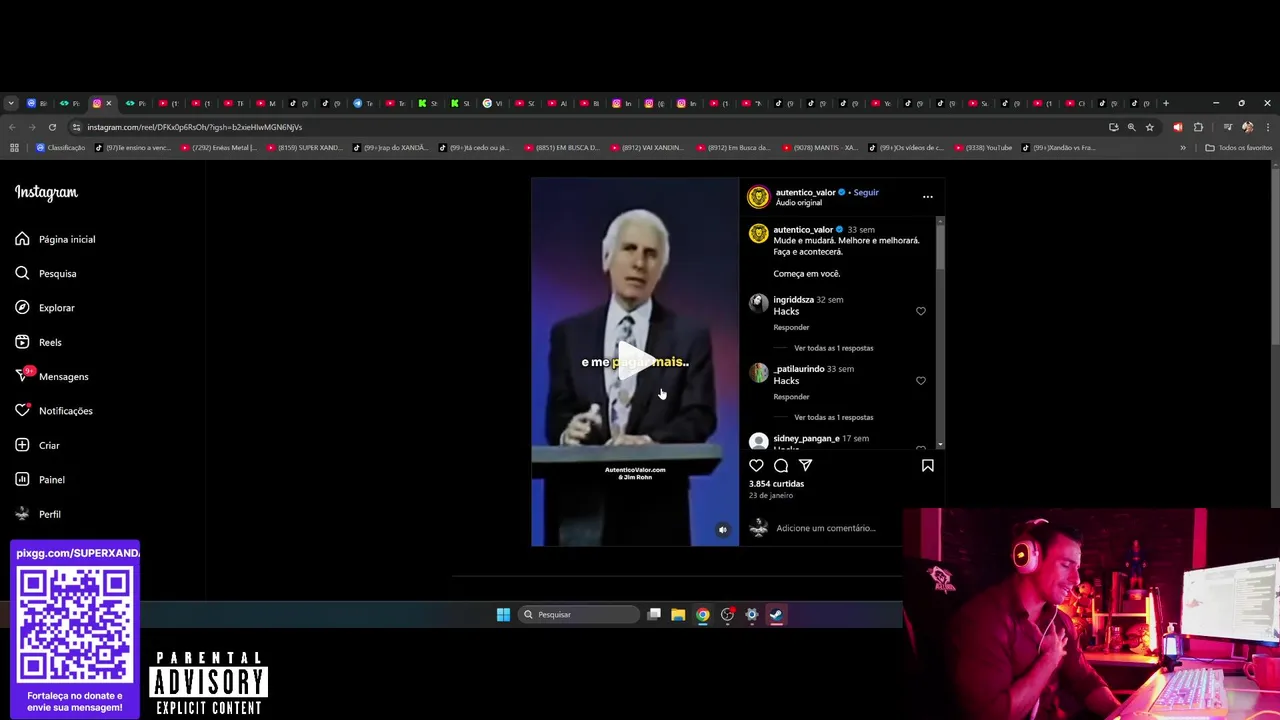Open the post options three-dot menu
The image size is (1280, 720).
[927, 197]
